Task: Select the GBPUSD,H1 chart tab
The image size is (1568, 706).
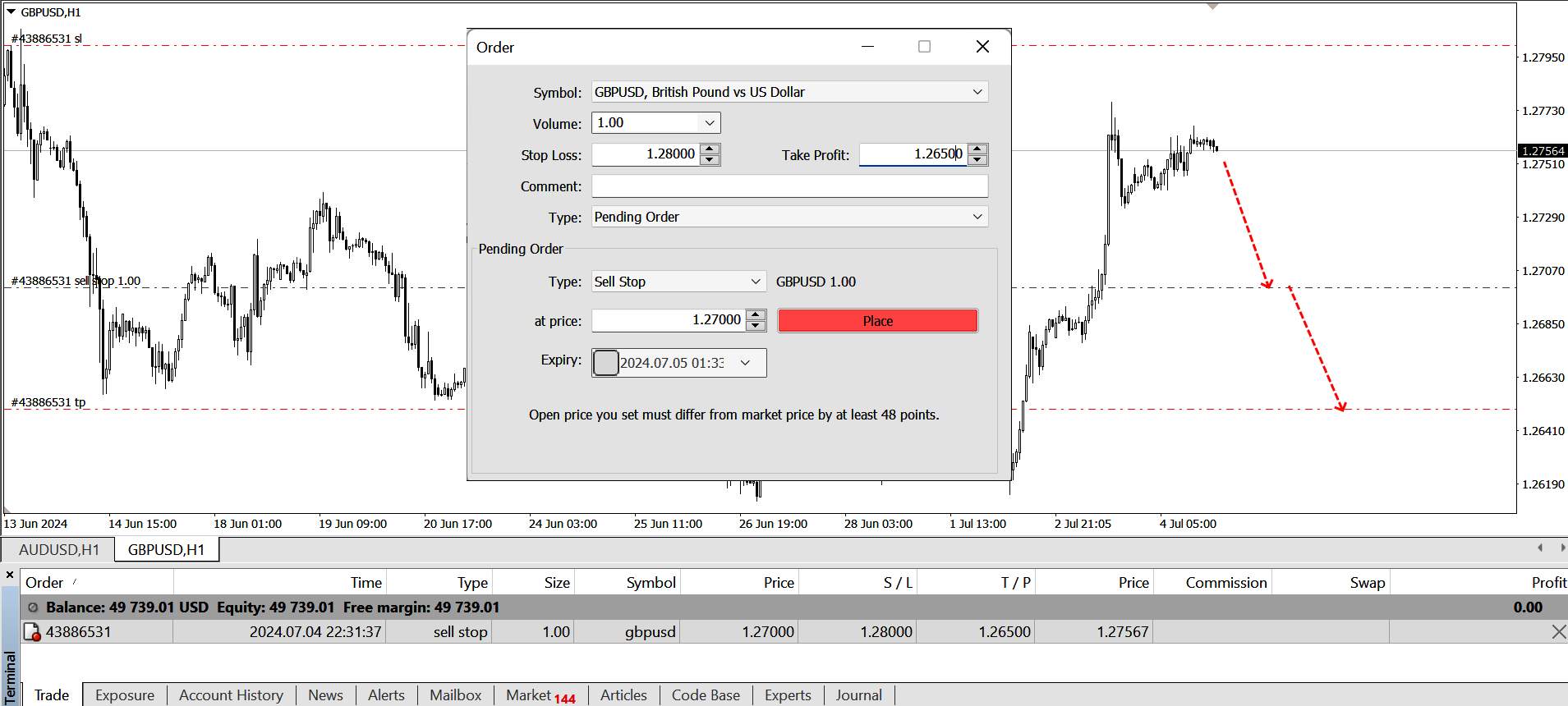Action: coord(167,550)
